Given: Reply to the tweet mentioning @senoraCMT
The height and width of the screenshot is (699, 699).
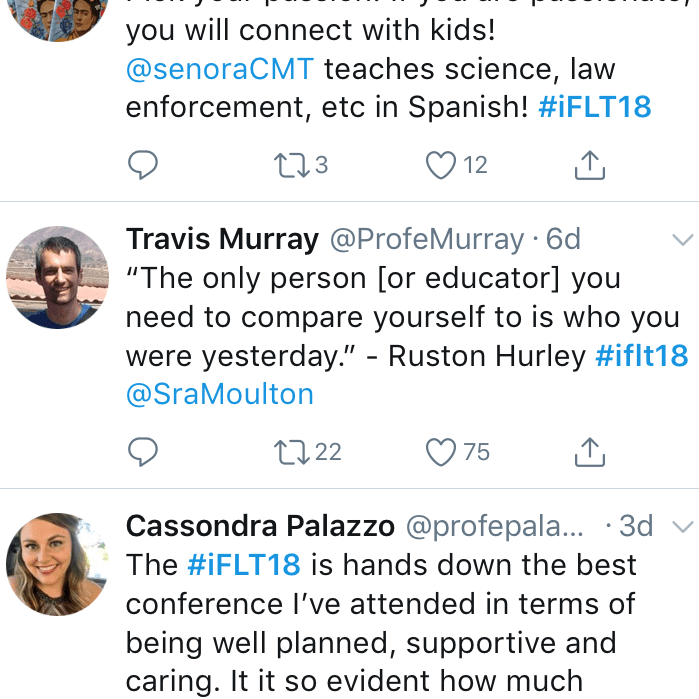Looking at the screenshot, I should (x=143, y=165).
